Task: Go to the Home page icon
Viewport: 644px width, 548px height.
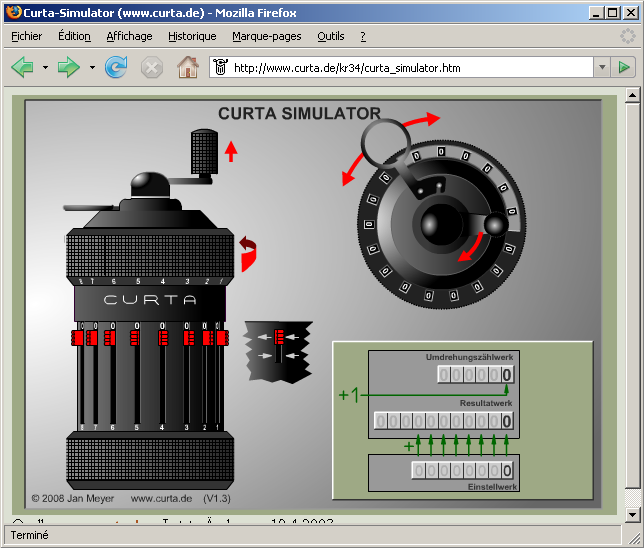Action: (188, 67)
